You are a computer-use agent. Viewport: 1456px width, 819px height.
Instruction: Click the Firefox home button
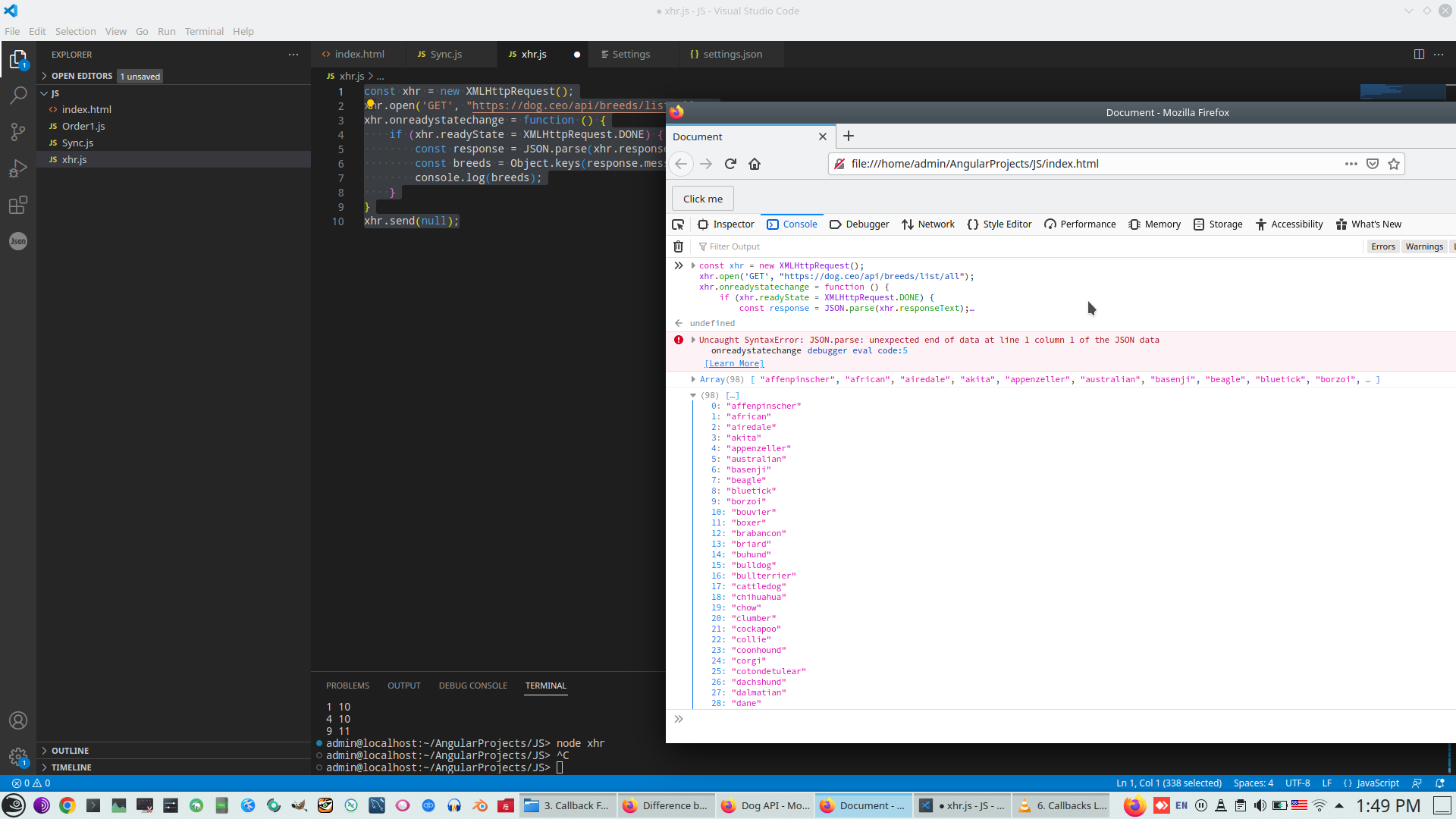(755, 164)
